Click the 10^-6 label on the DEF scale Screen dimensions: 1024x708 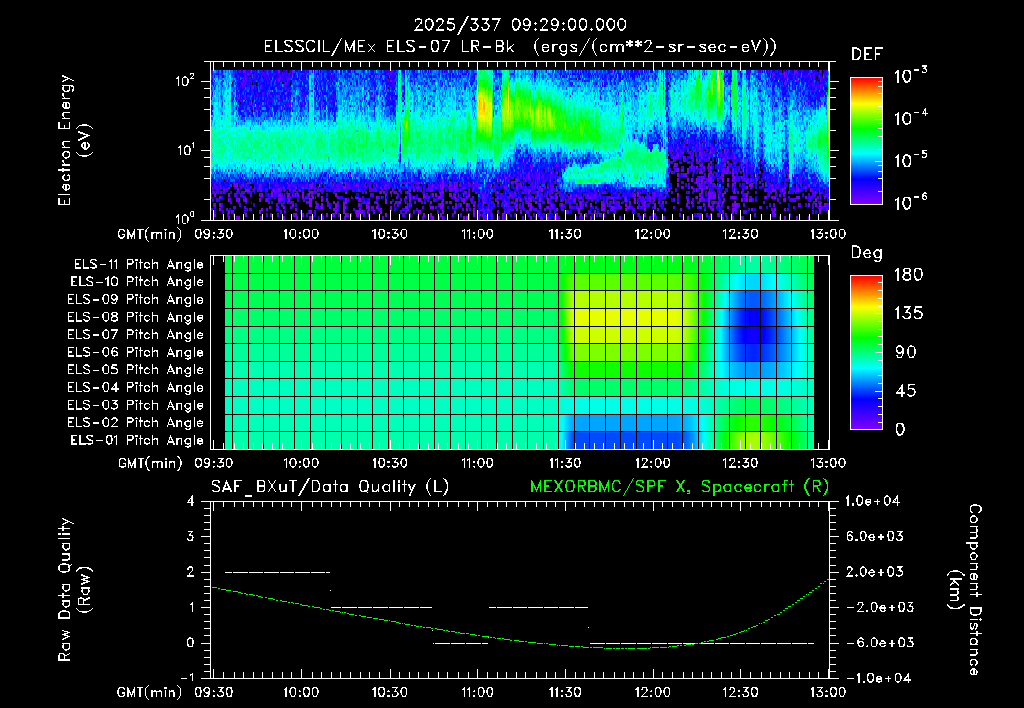(x=910, y=202)
